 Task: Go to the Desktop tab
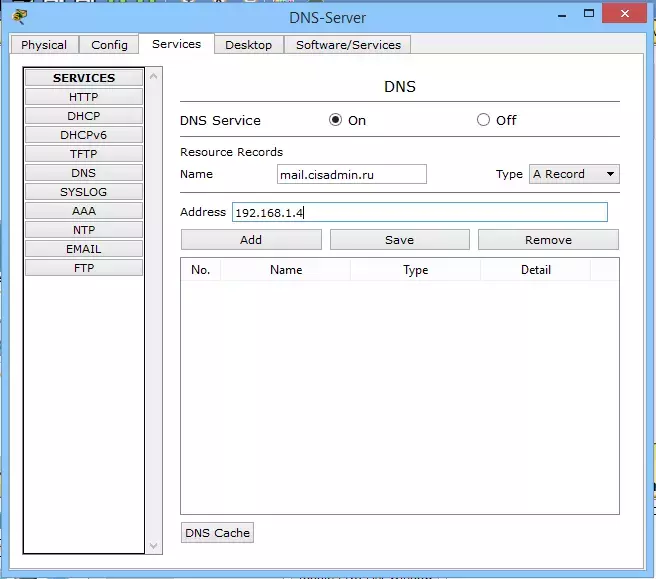pyautogui.click(x=249, y=45)
